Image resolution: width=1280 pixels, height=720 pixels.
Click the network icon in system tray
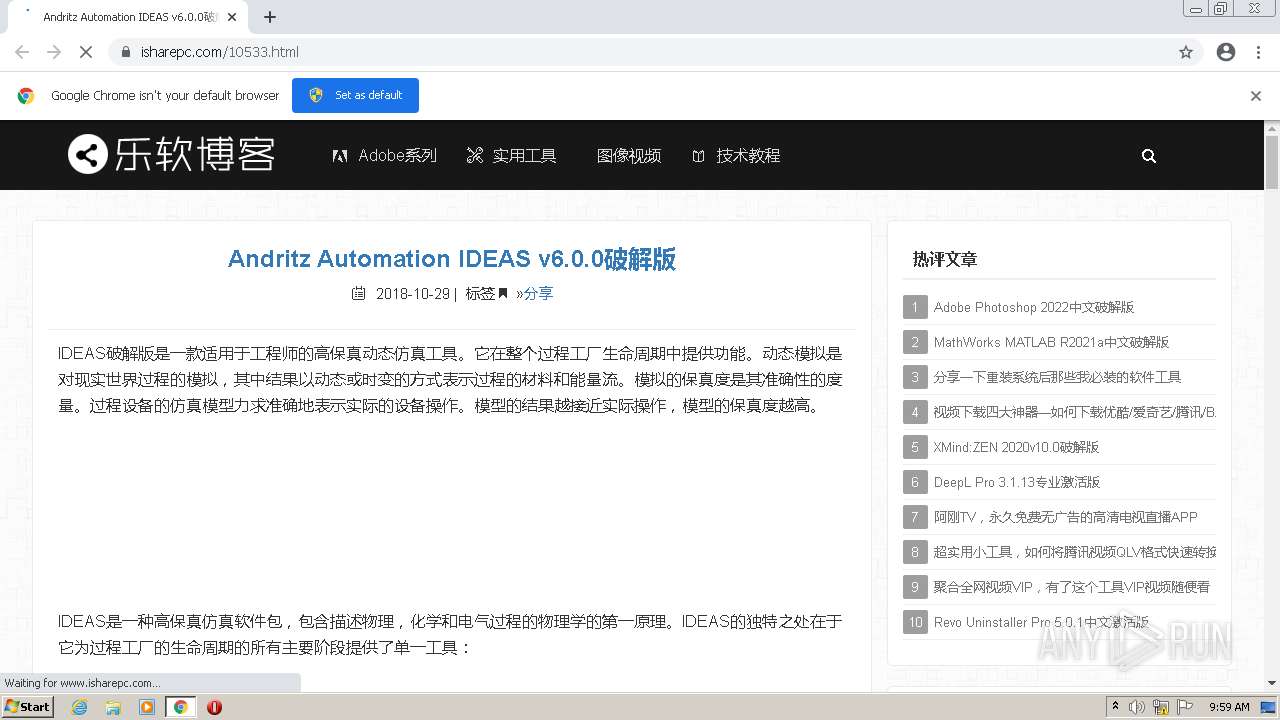[x=1162, y=707]
